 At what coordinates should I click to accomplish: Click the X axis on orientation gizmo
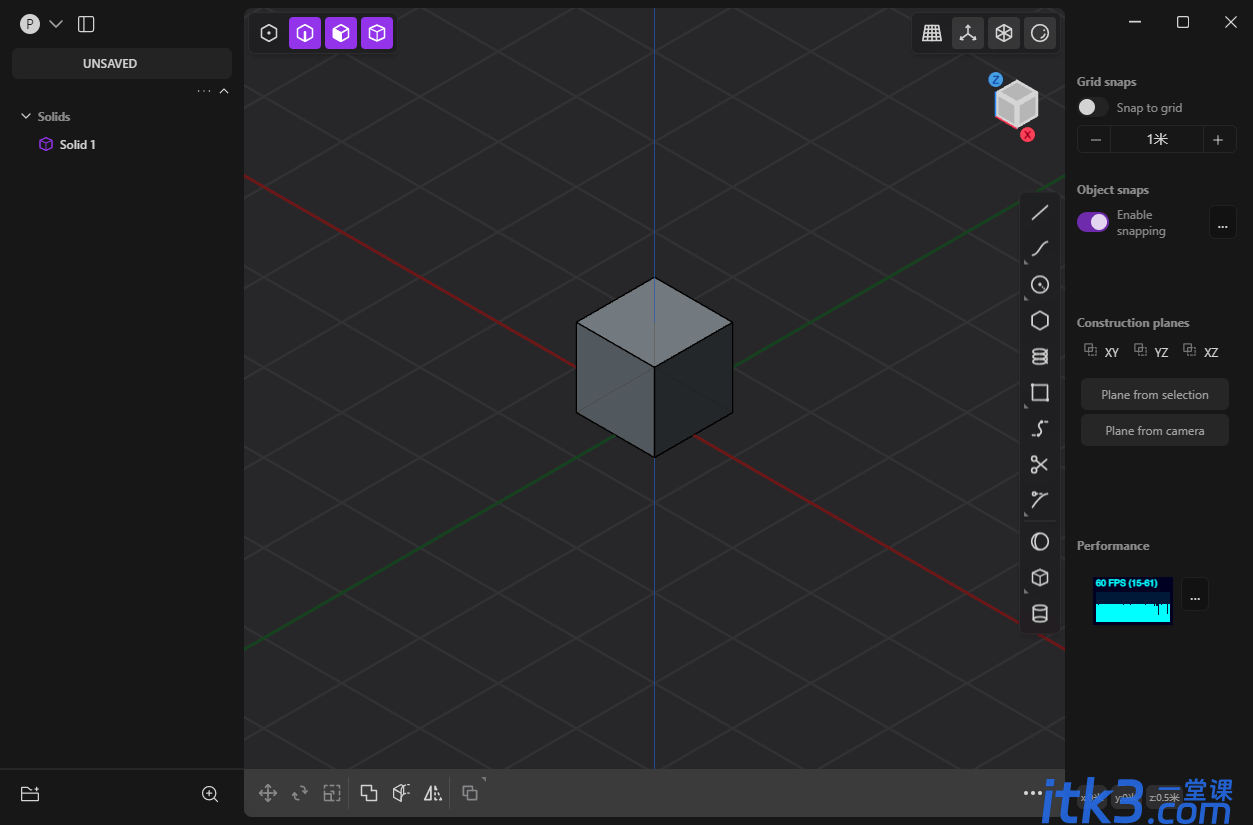pos(1027,134)
